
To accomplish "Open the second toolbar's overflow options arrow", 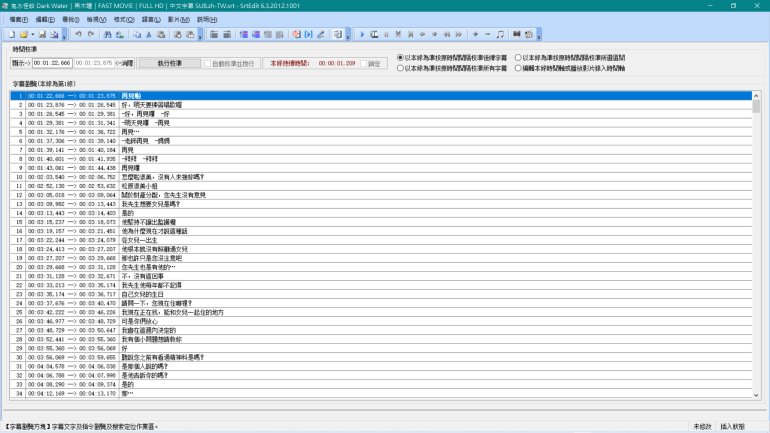I will (x=200, y=34).
